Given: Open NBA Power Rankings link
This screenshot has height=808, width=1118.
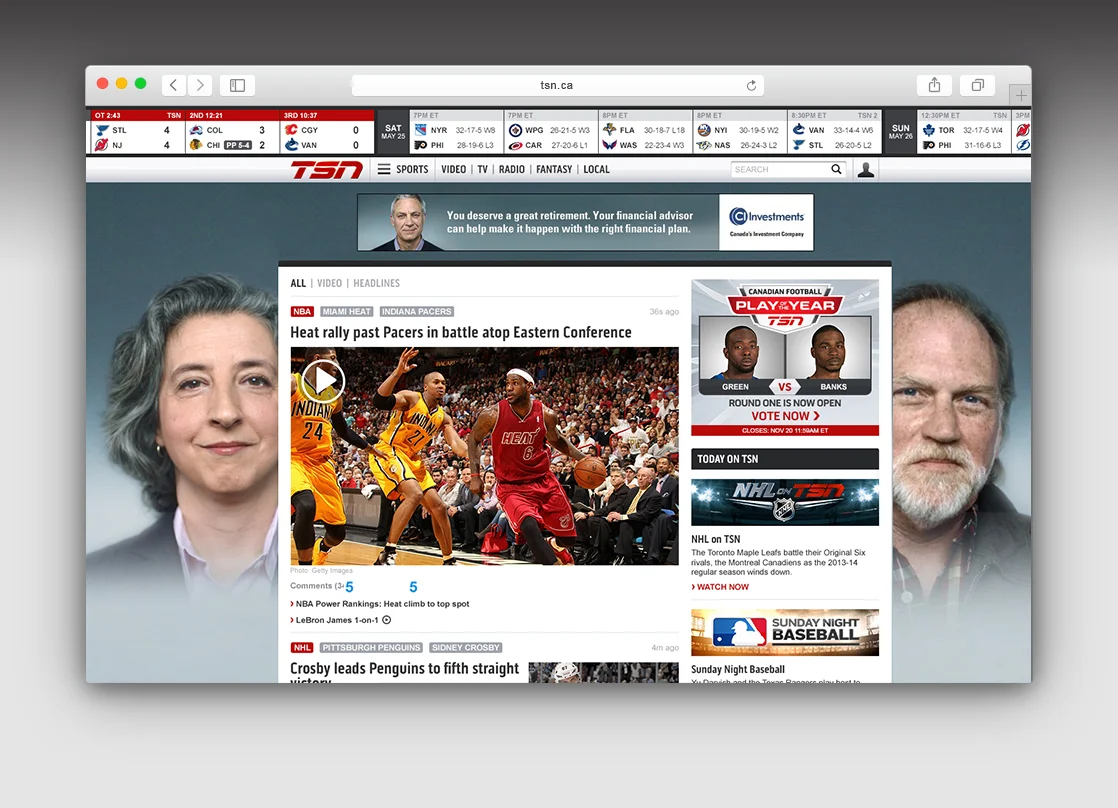Looking at the screenshot, I should (x=382, y=604).
